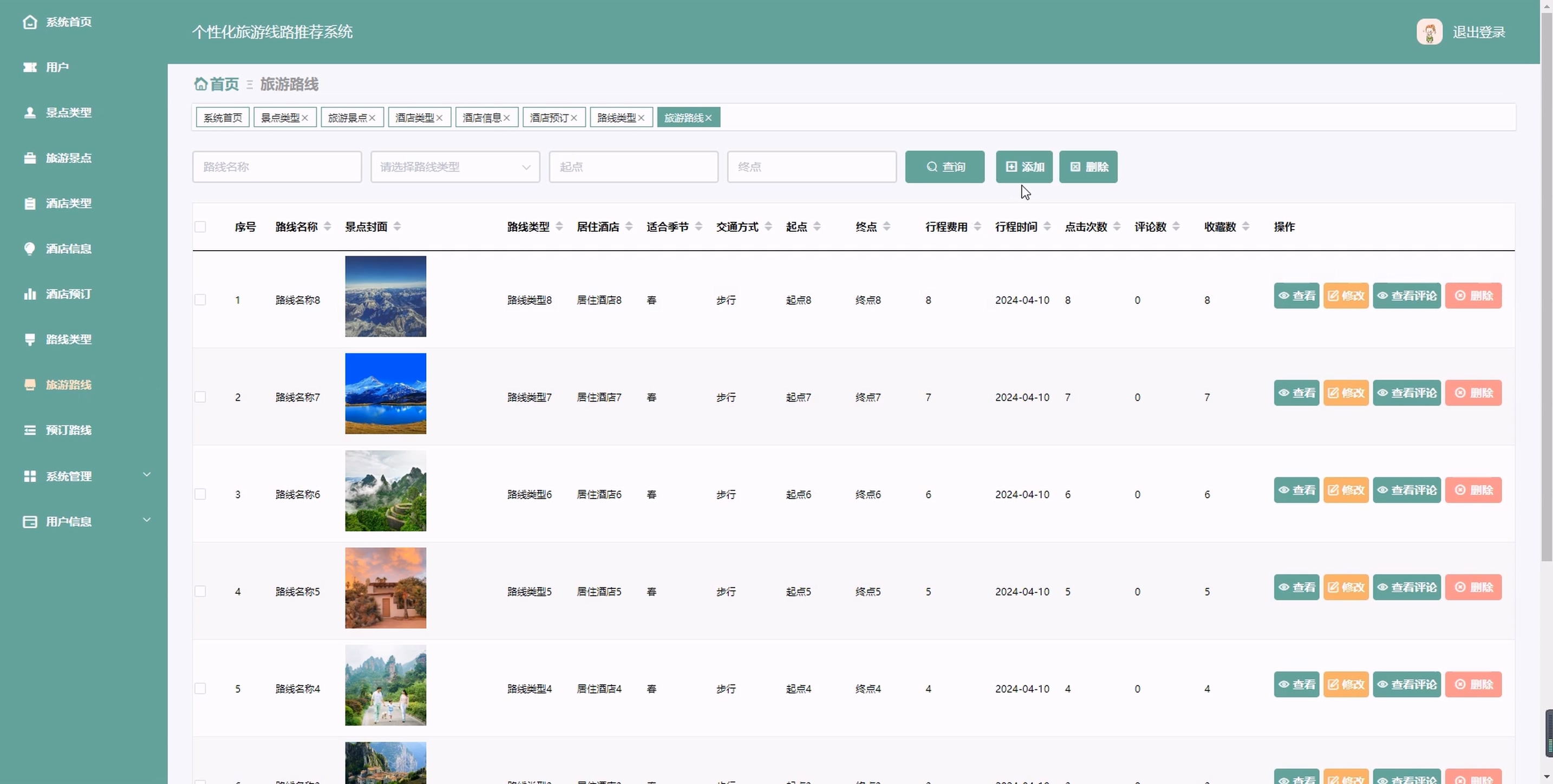Expand the 用户信息 sidebar menu arrow
Image resolution: width=1553 pixels, height=784 pixels.
click(x=147, y=520)
